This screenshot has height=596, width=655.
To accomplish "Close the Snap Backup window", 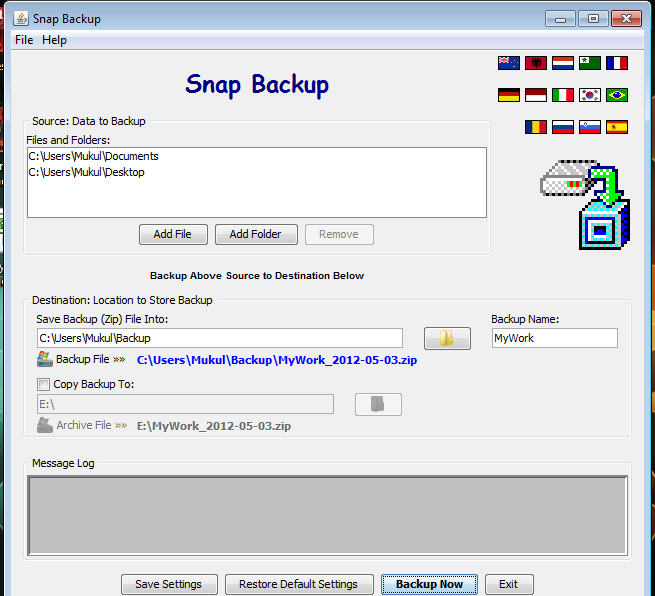I will [x=626, y=19].
